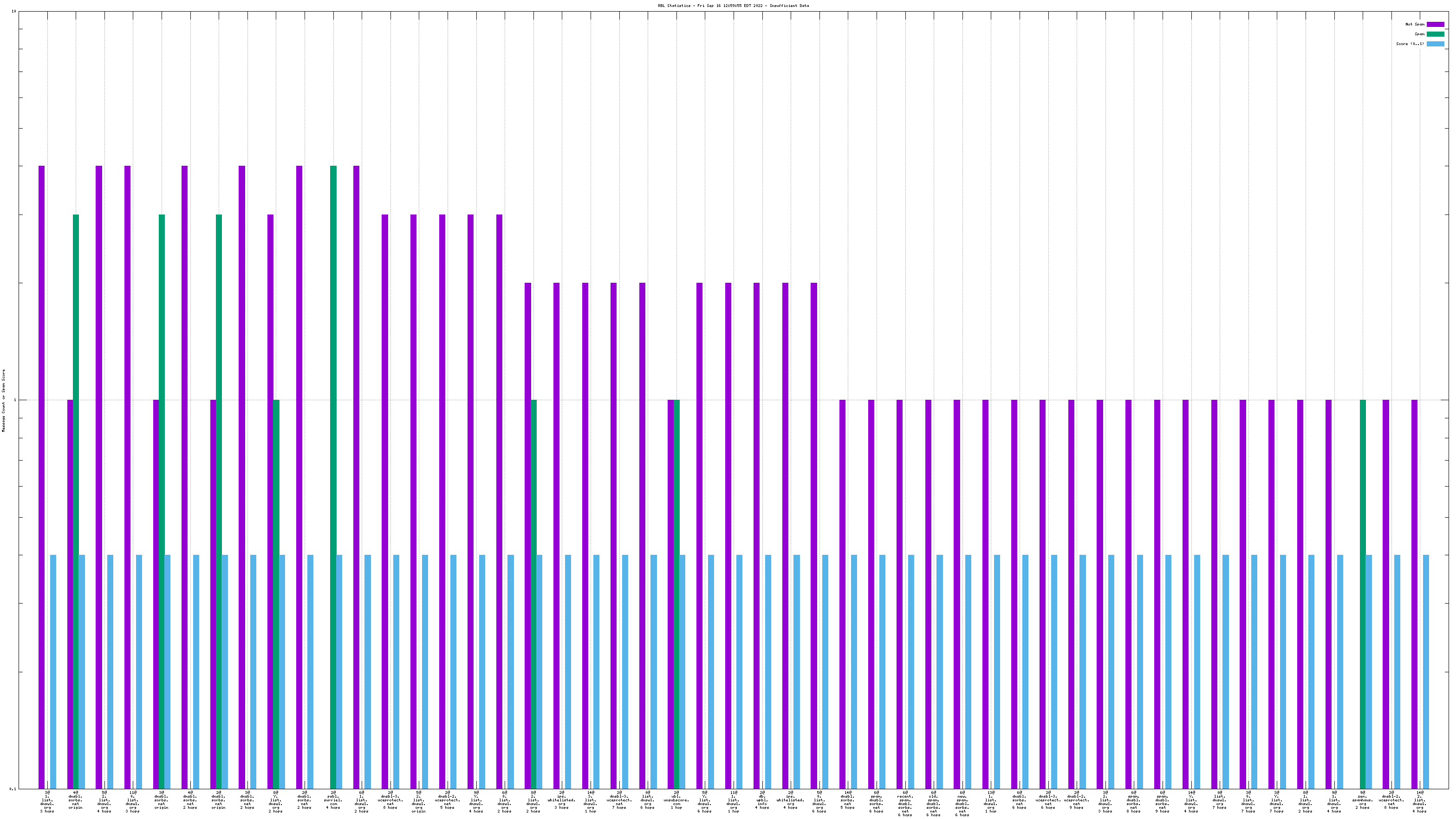Viewport: 1456px width, 819px height.
Task: Click the 'Score (0..1)' legend label text
Action: click(1410, 44)
